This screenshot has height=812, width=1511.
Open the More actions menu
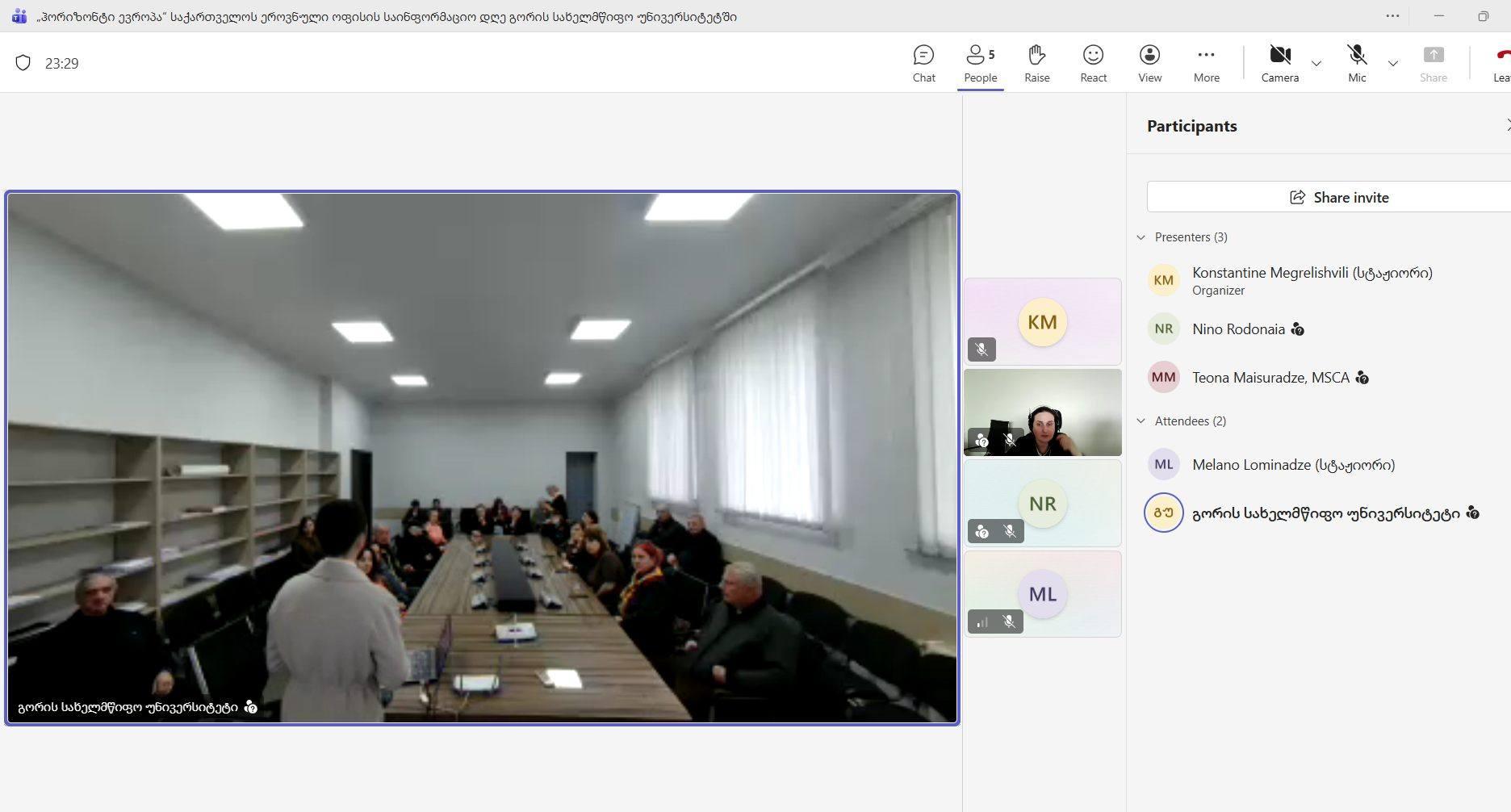point(1206,63)
